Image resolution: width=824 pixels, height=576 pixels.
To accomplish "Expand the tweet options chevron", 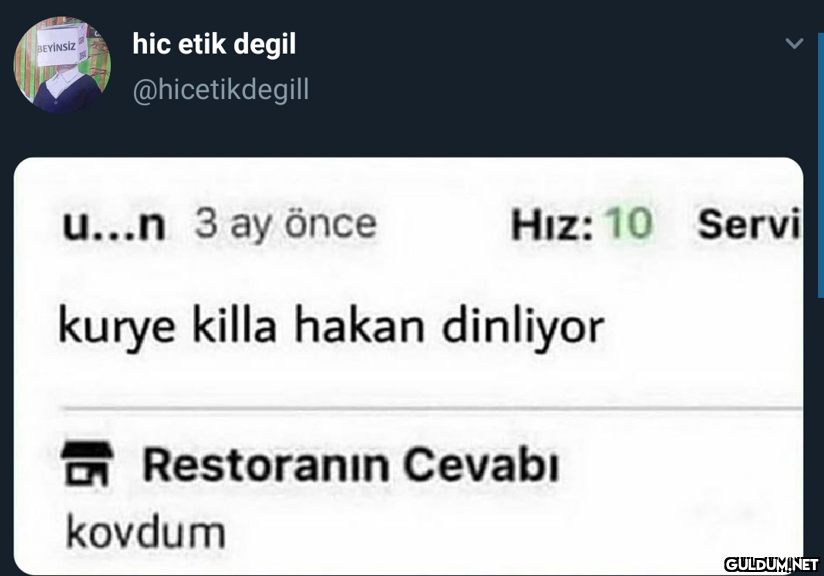I will (794, 43).
